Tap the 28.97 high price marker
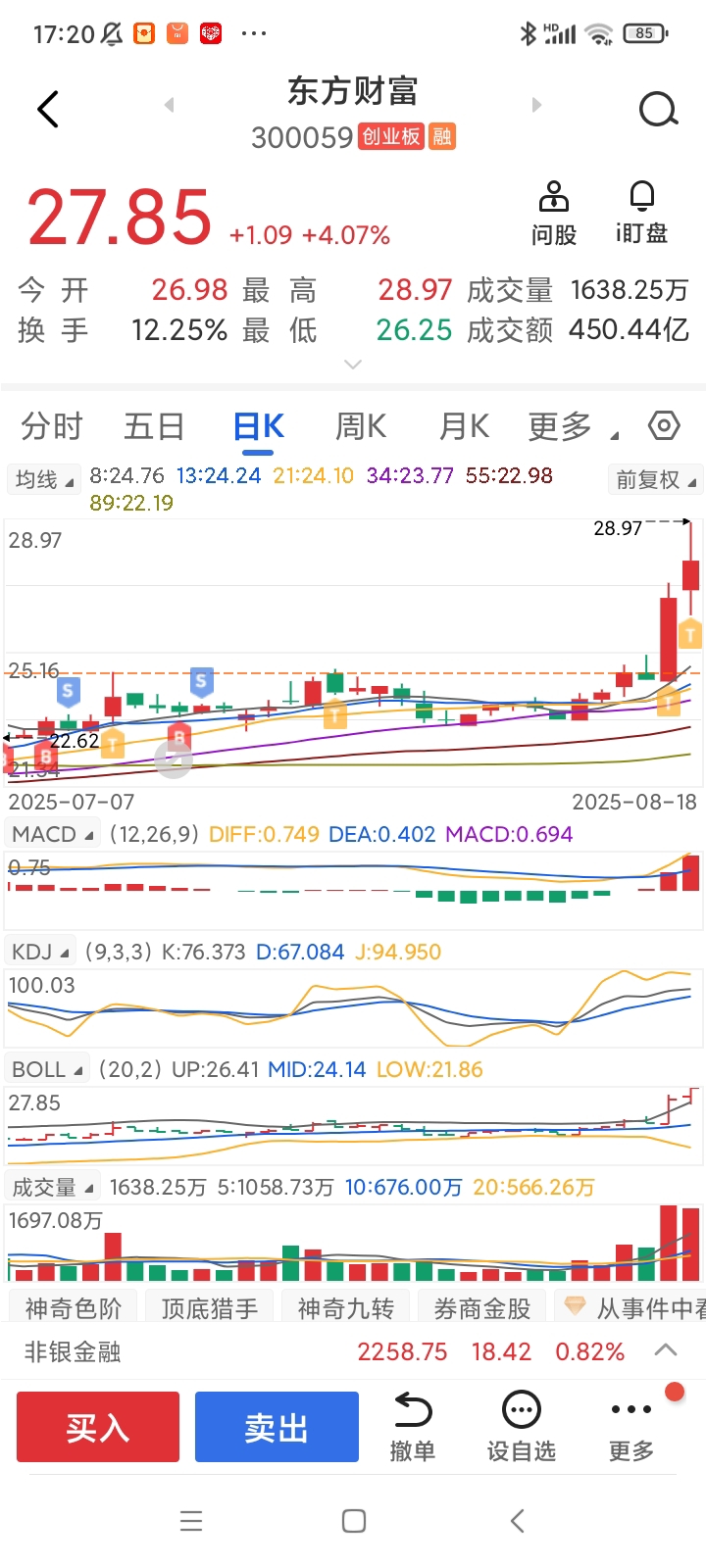 point(618,528)
